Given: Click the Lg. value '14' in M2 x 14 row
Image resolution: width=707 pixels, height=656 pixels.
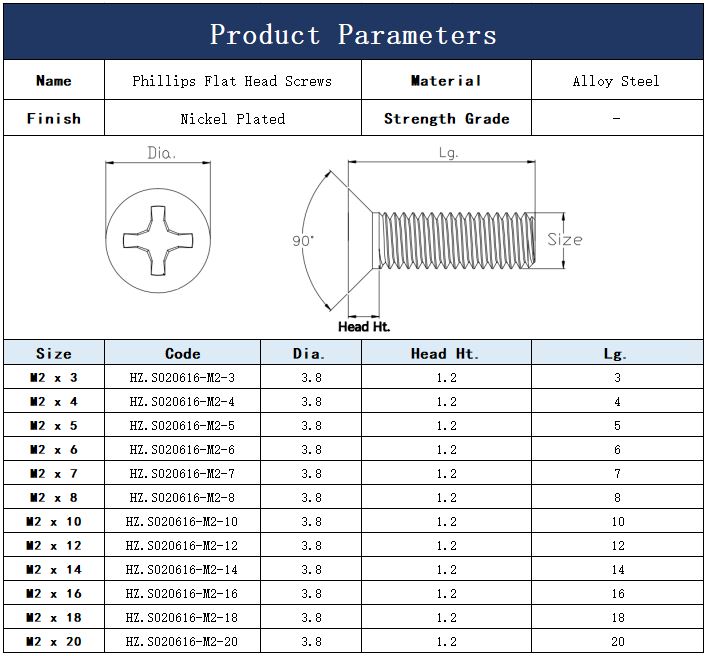Looking at the screenshot, I should [x=618, y=569].
